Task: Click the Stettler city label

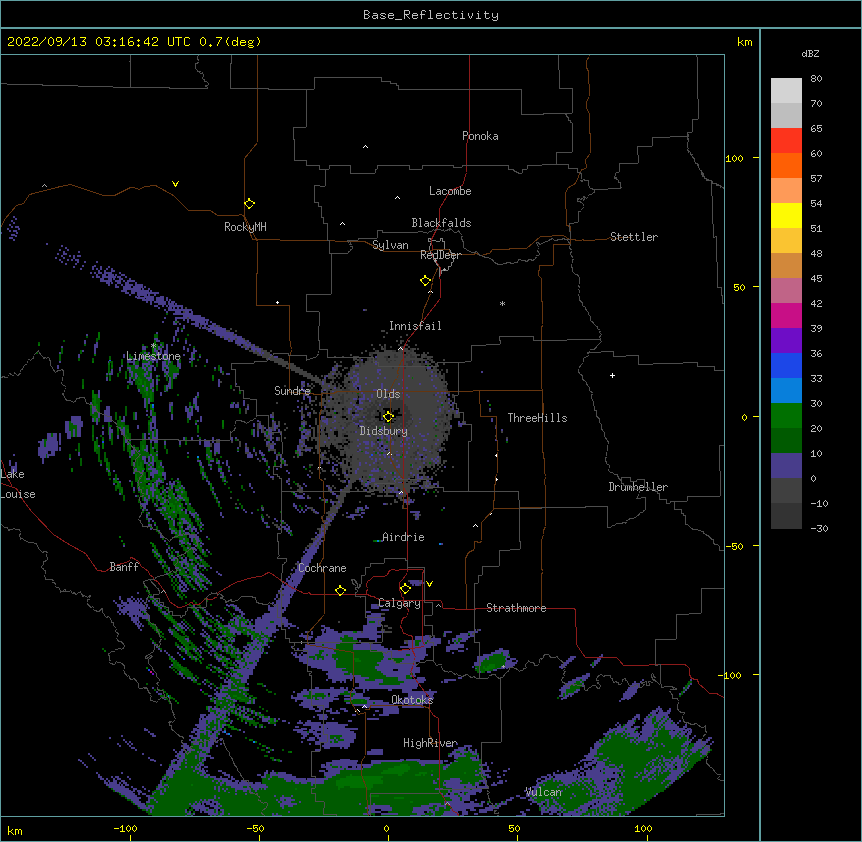Action: click(633, 237)
